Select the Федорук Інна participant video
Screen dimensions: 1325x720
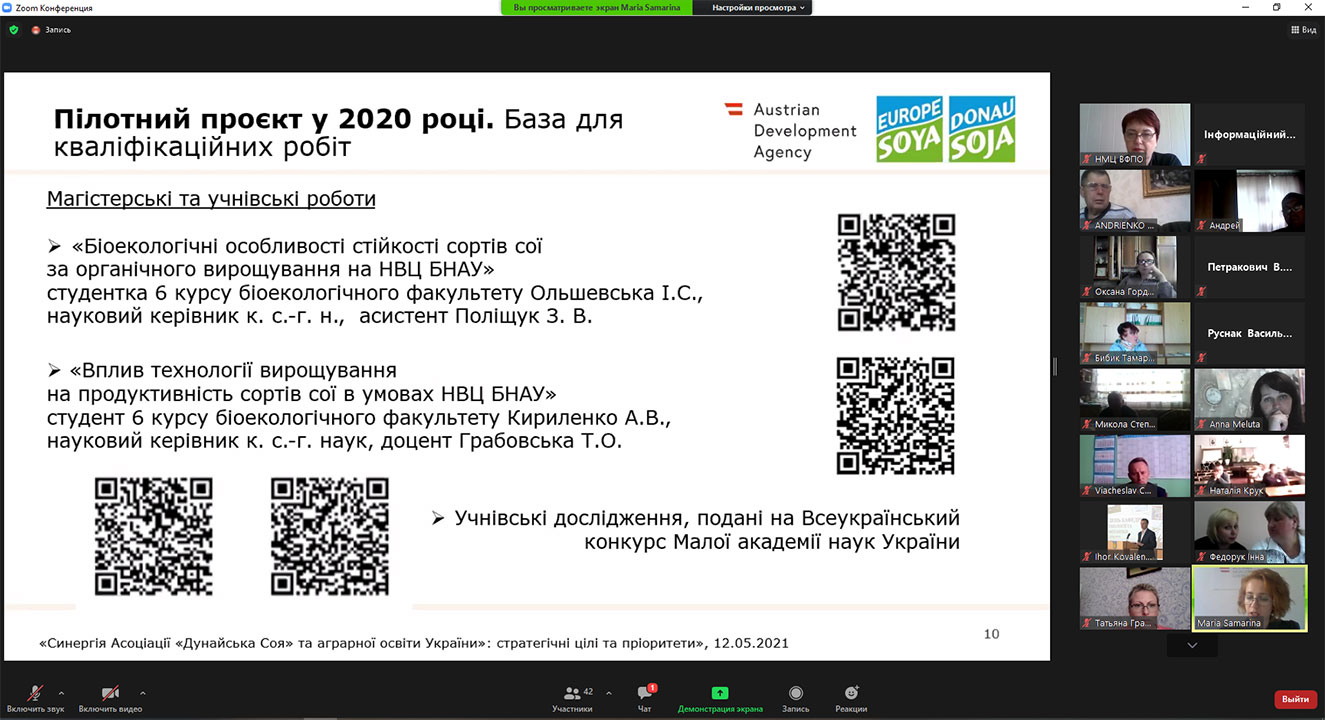click(1249, 533)
